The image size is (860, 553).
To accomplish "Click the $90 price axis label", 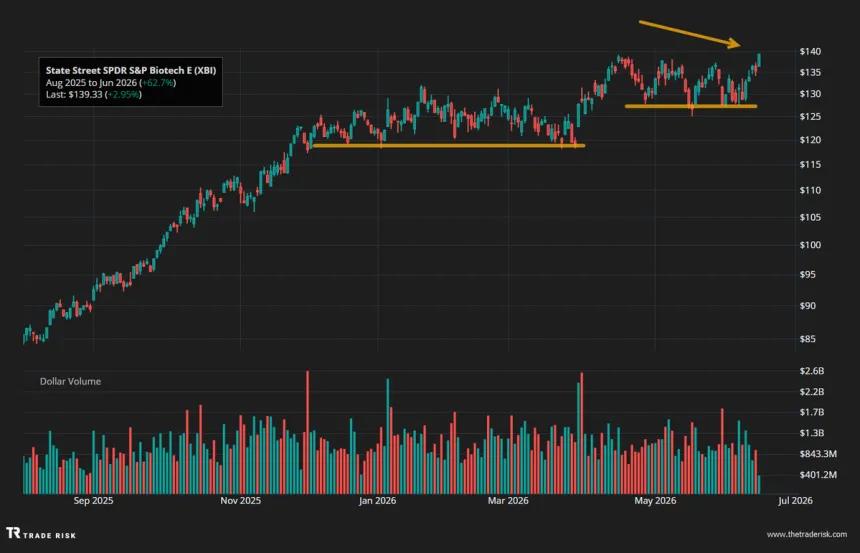I will pos(808,306).
